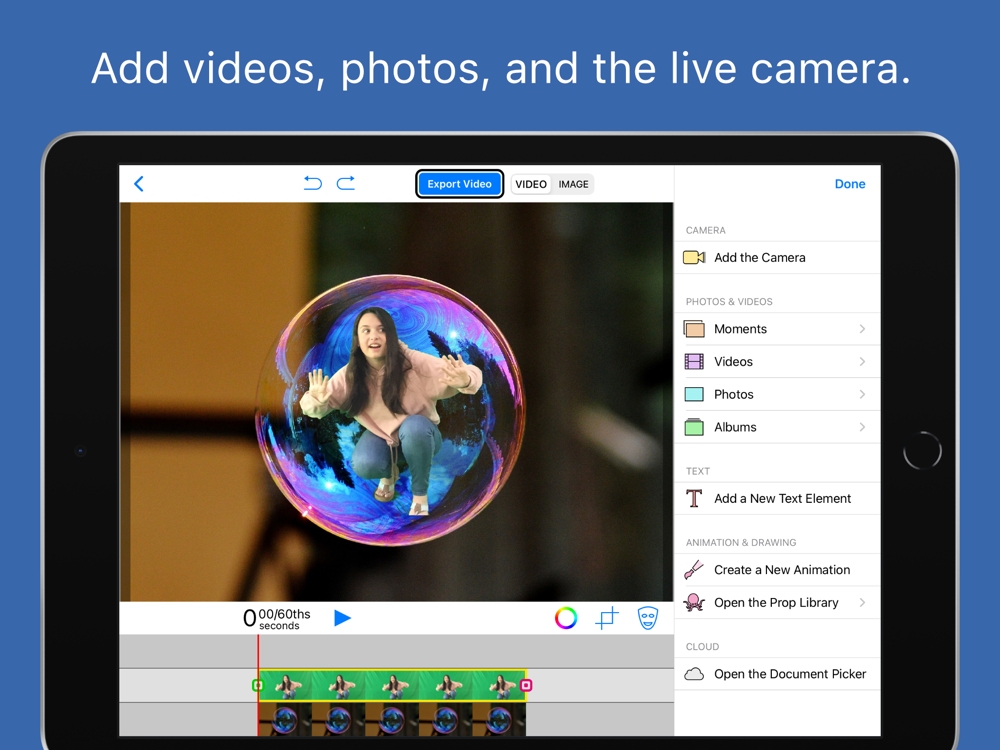Play the video preview
Image resolution: width=1000 pixels, height=750 pixels.
click(342, 617)
